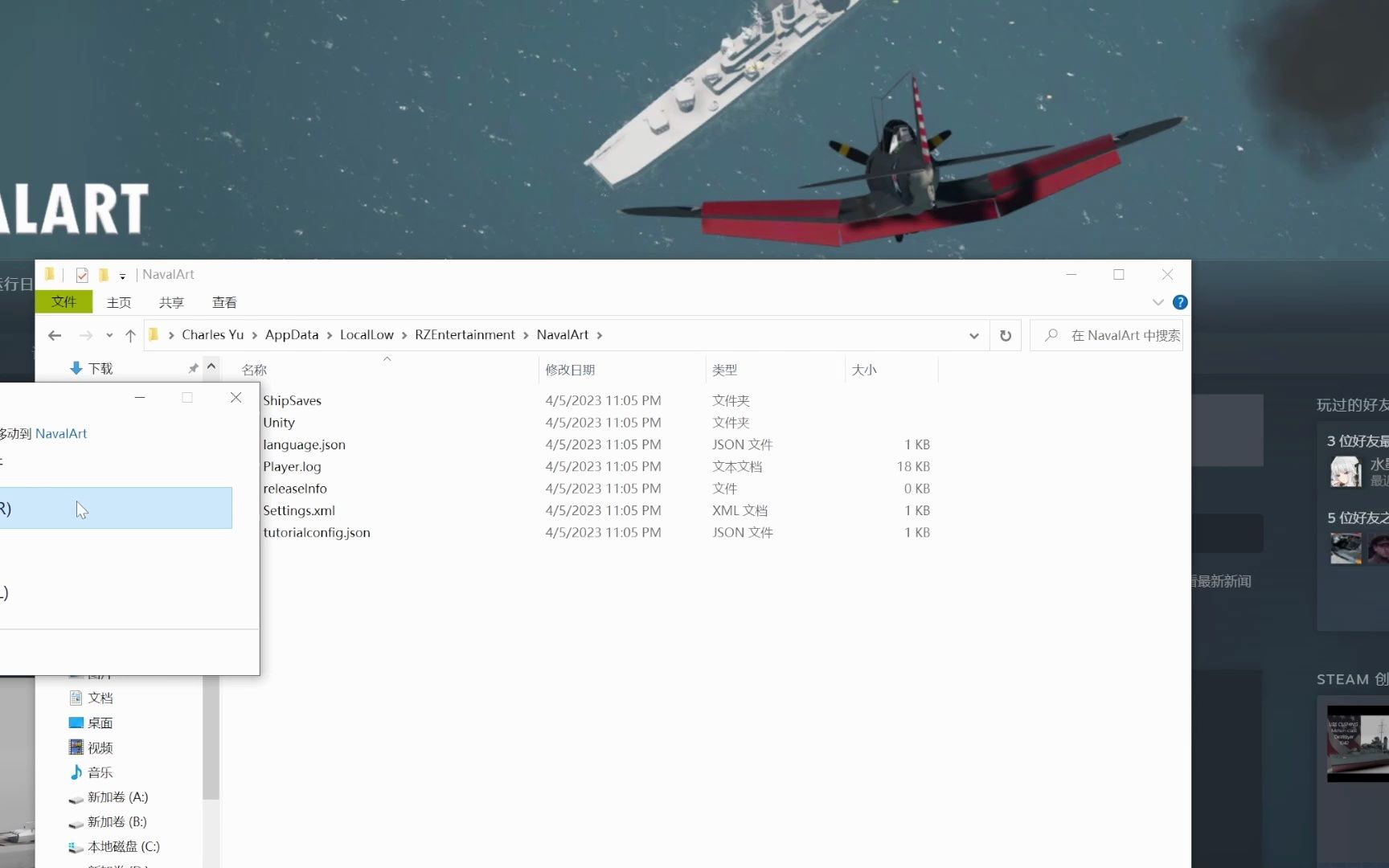The height and width of the screenshot is (868, 1389).
Task: Sort files by 名称 column header
Action: pos(254,370)
